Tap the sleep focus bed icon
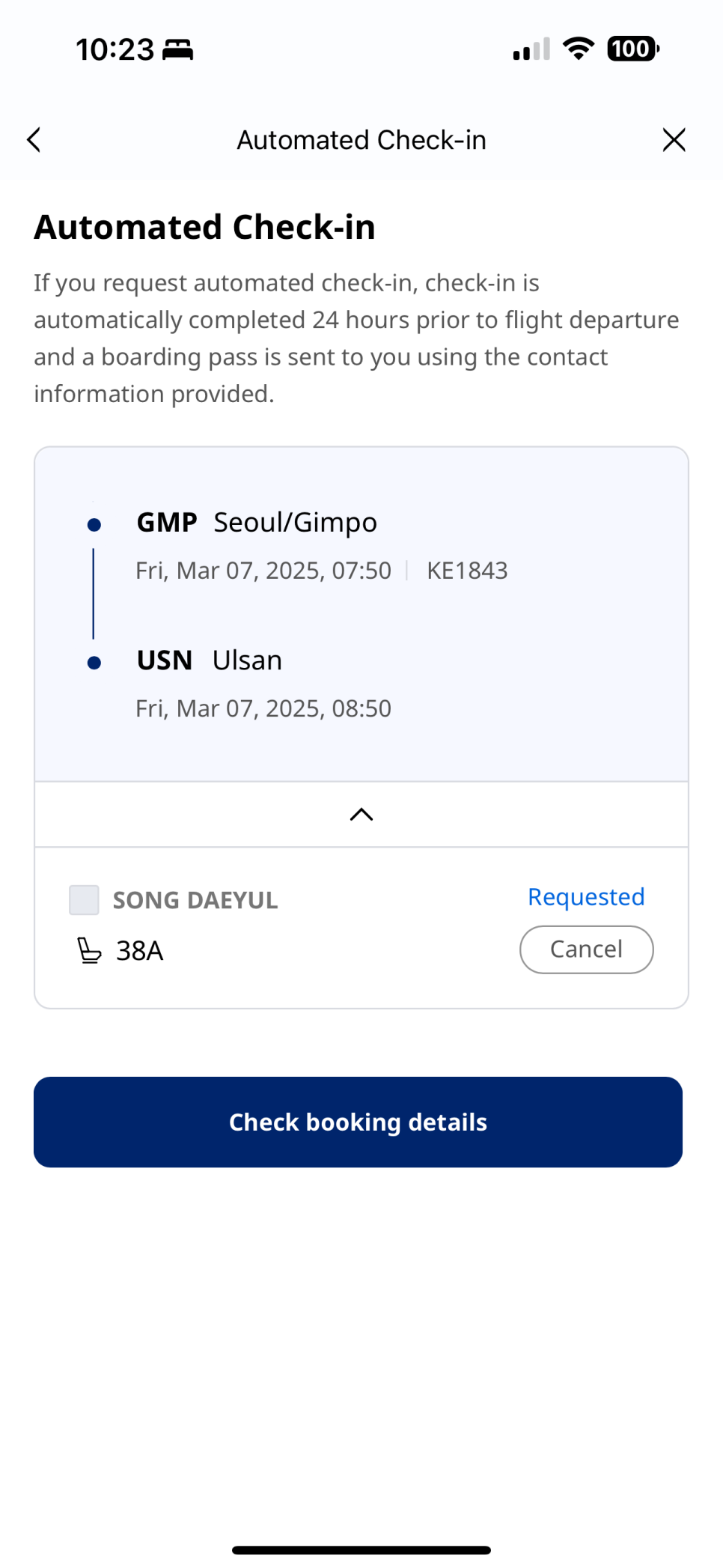This screenshot has height=1568, width=723. click(x=178, y=50)
